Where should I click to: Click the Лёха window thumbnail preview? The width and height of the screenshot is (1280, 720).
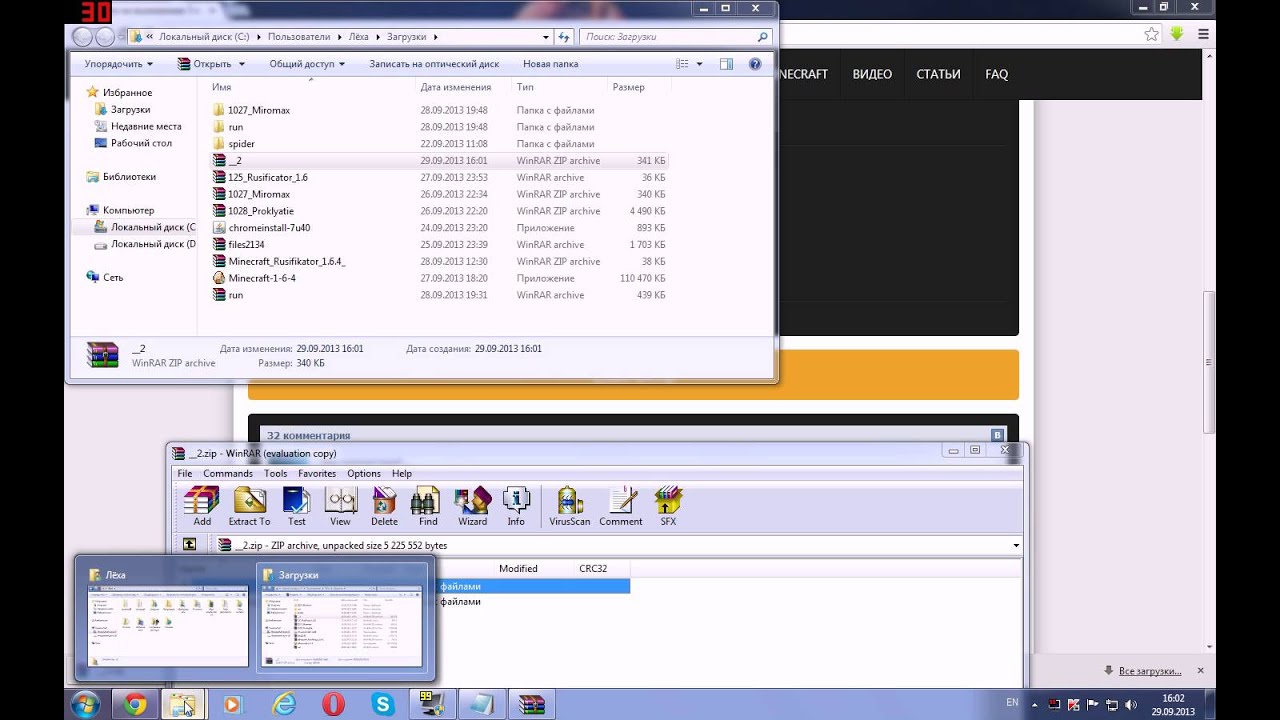(166, 616)
